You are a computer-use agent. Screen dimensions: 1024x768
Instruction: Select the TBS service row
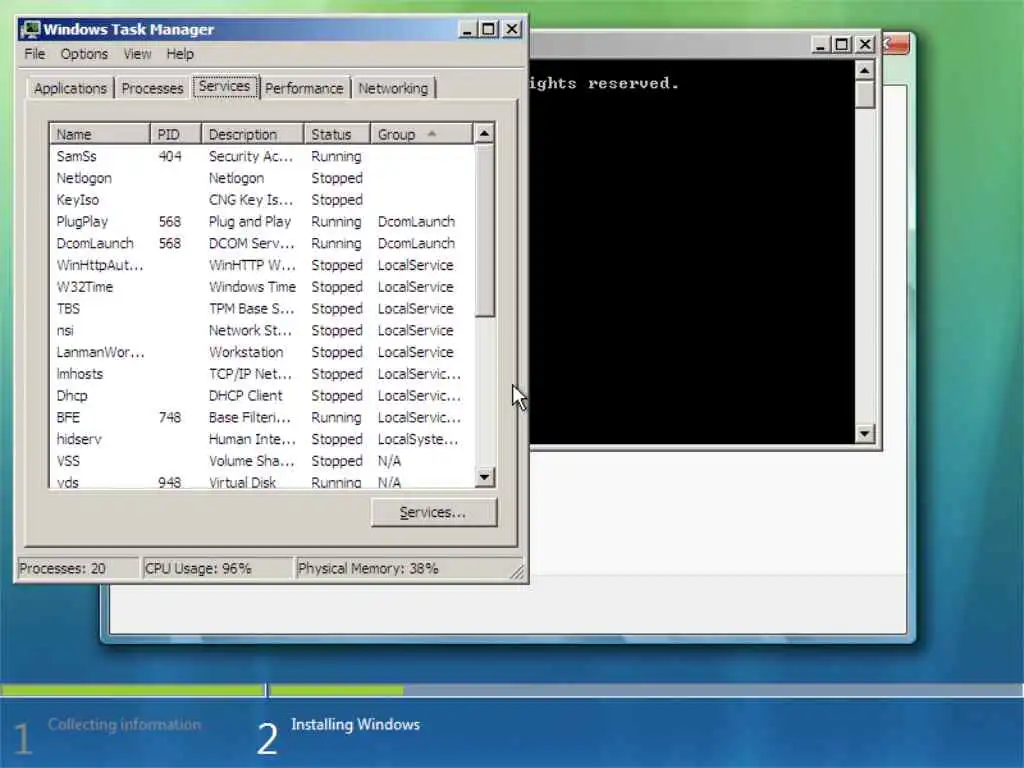(262, 308)
